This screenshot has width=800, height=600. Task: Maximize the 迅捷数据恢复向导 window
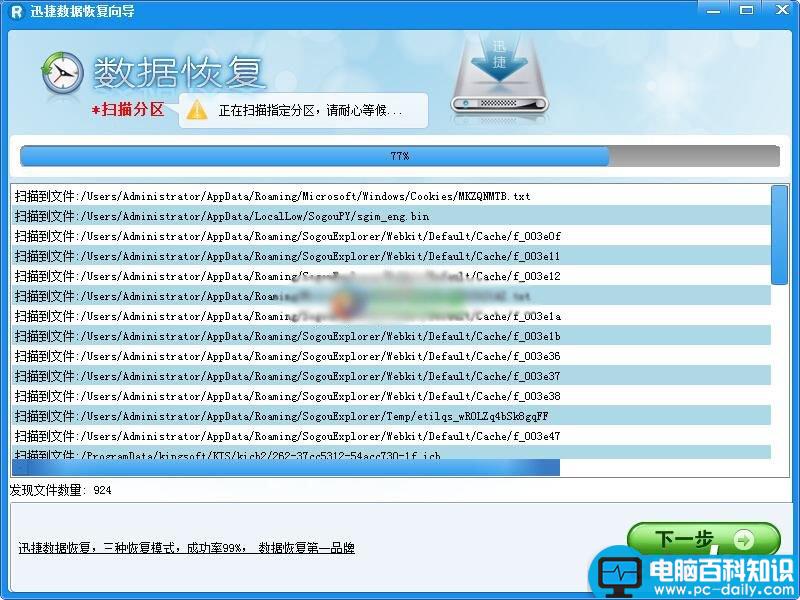pos(746,10)
